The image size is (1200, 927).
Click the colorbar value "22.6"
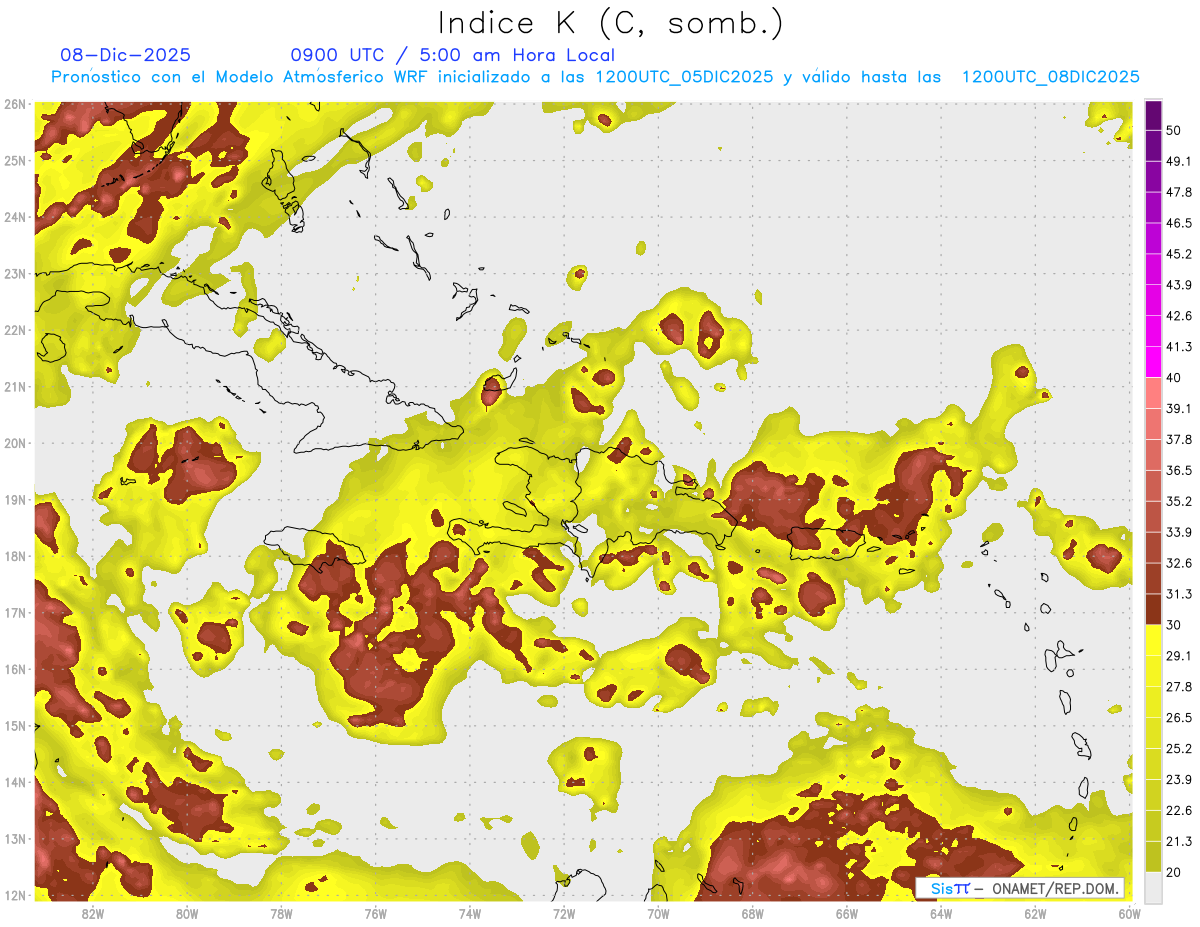click(1178, 811)
